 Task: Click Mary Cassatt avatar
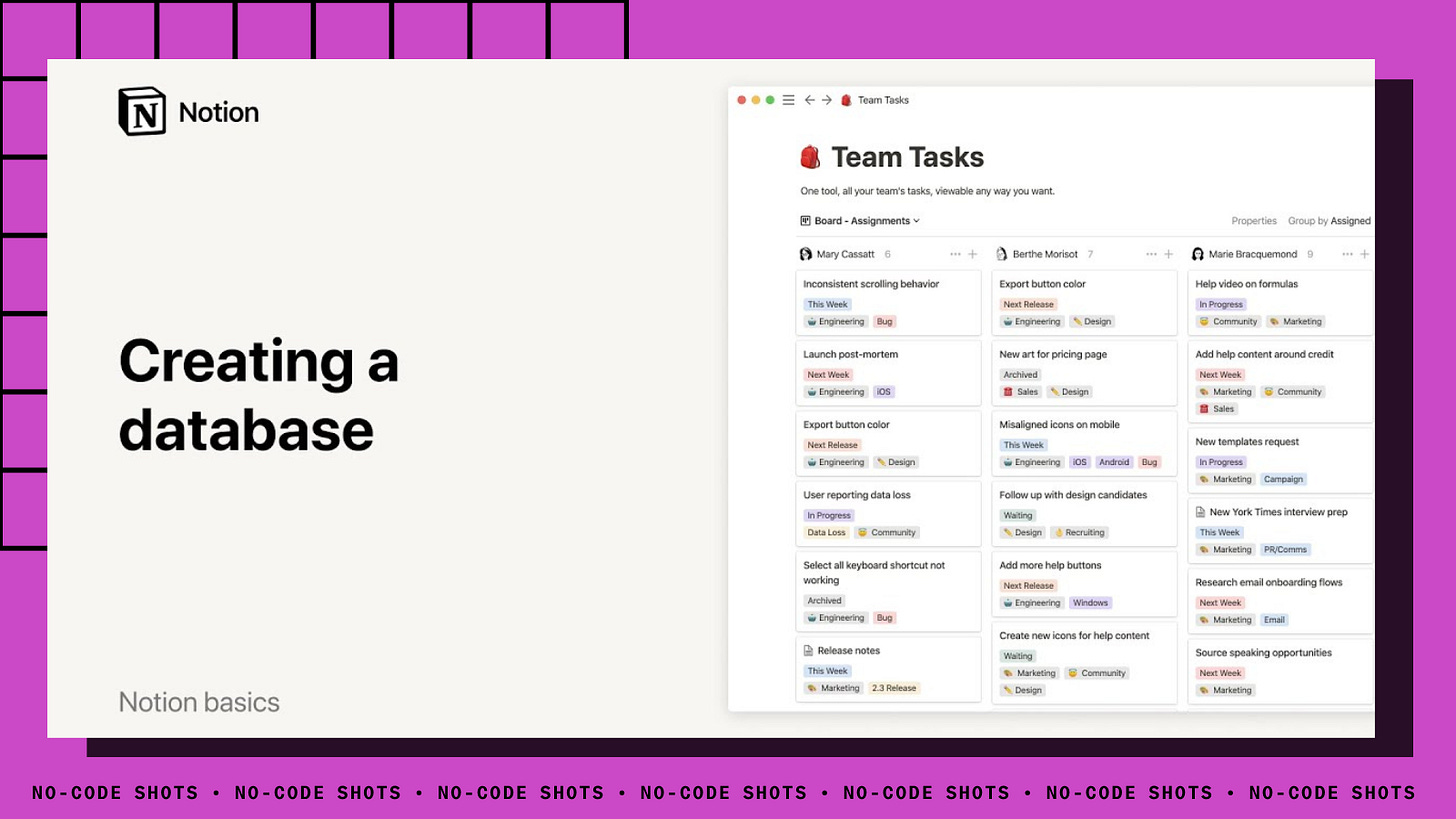[806, 254]
